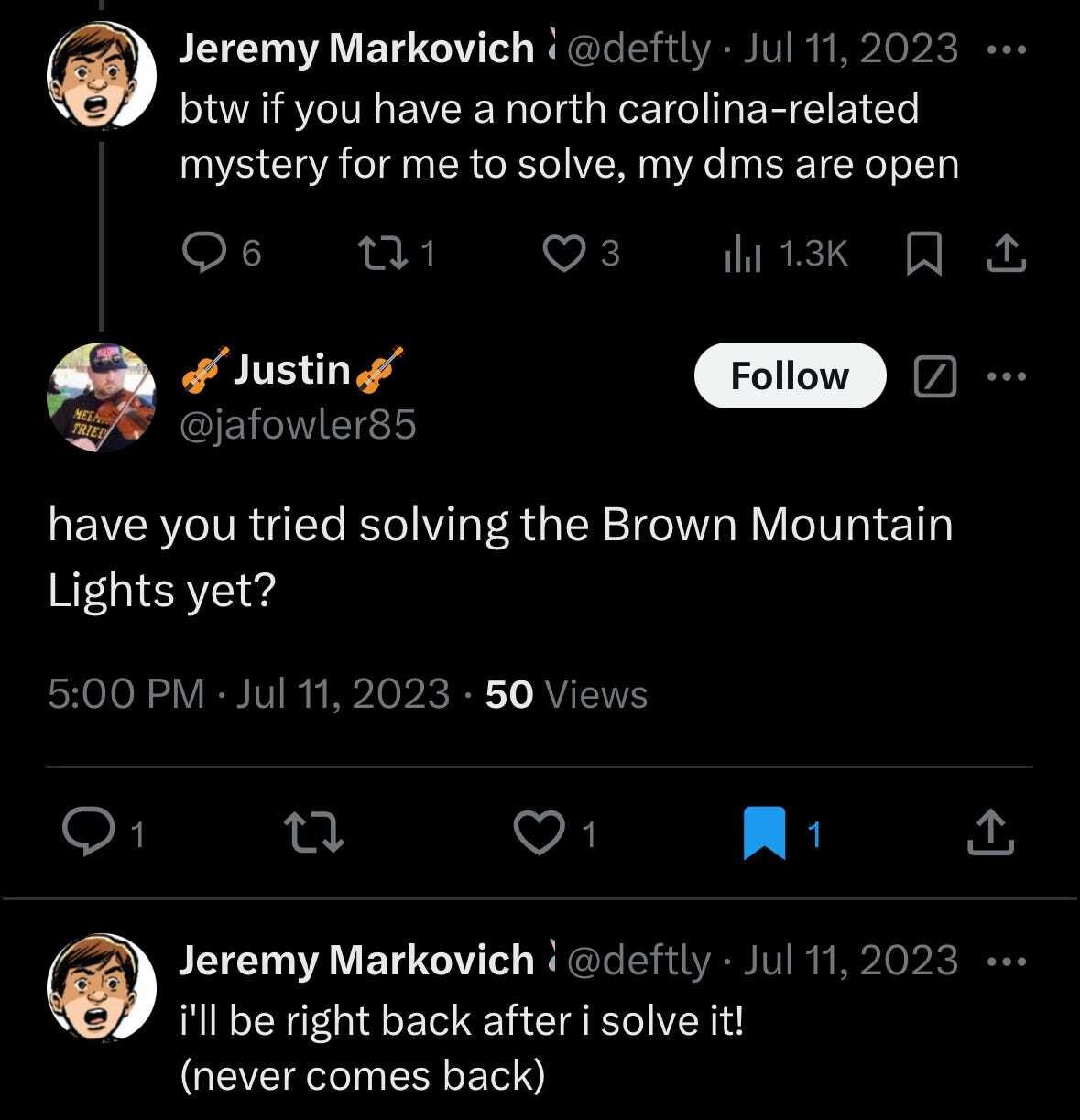This screenshot has height=1120, width=1080.
Task: Bookmark Jeremy's top tweet
Action: (x=925, y=253)
